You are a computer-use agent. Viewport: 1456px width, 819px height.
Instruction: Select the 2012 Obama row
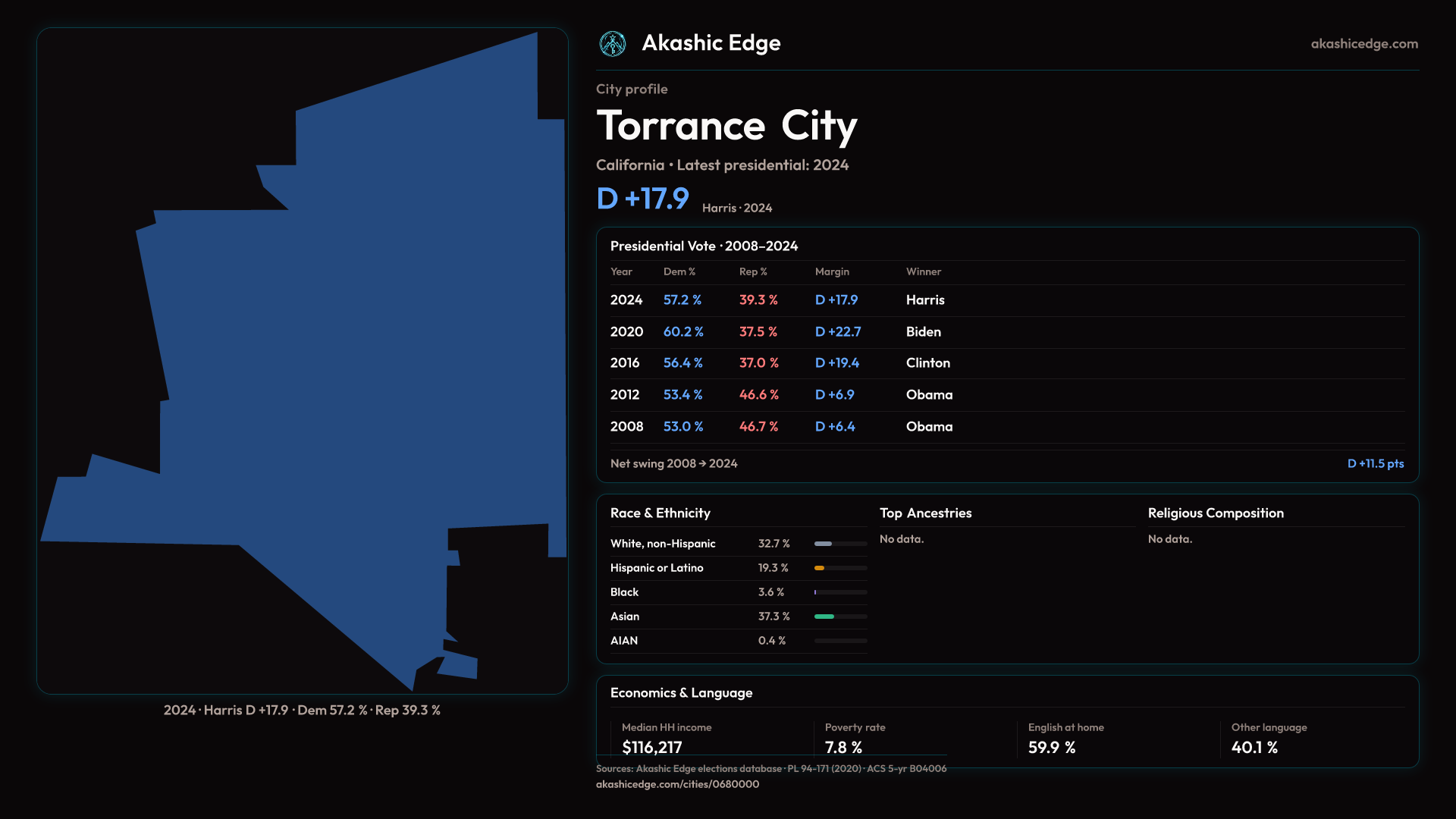tap(781, 395)
